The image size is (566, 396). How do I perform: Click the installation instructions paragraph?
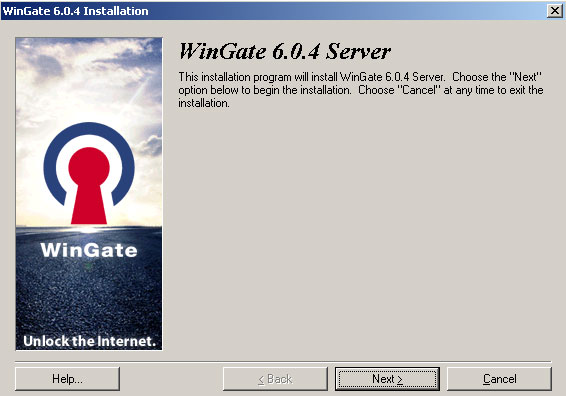tap(361, 90)
